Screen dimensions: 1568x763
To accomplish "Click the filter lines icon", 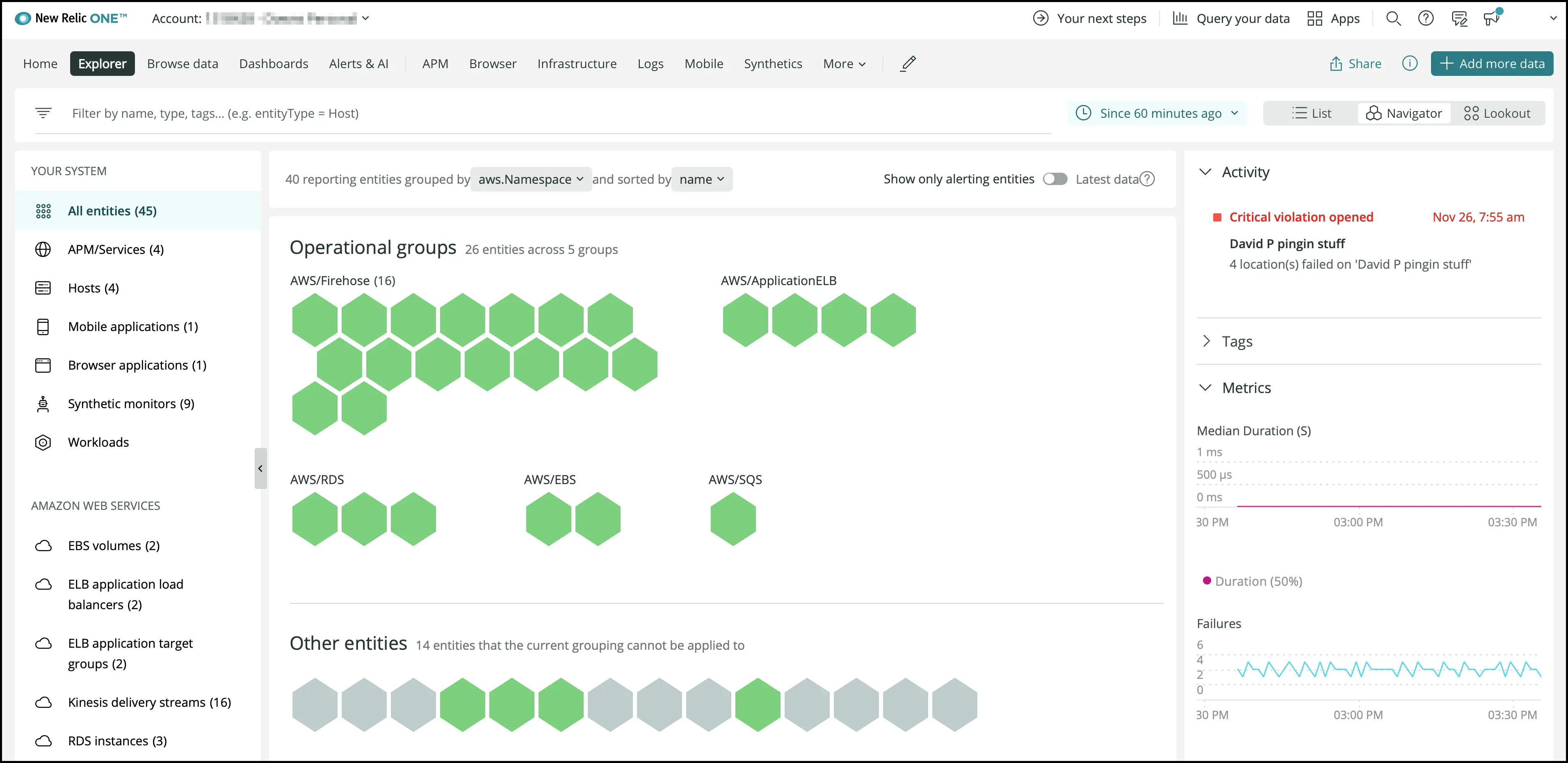I will (x=43, y=113).
